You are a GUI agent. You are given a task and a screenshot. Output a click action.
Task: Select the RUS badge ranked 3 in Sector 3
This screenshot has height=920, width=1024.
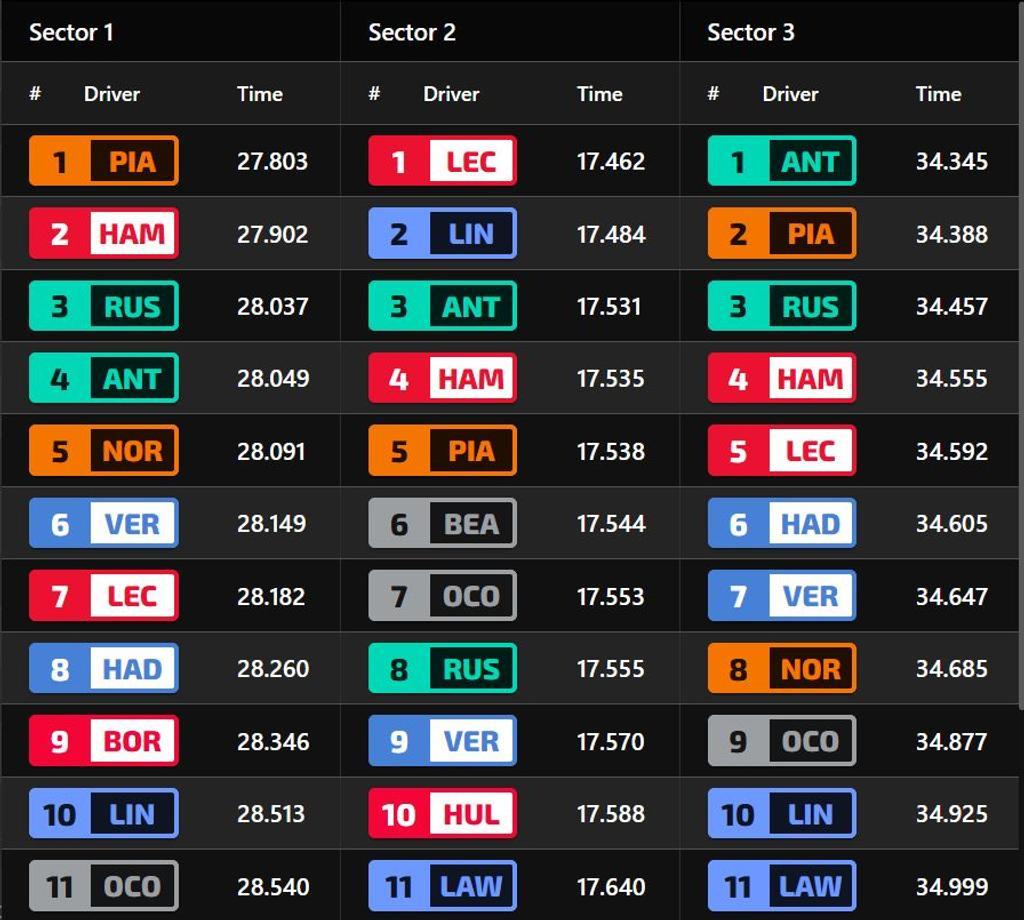pos(782,306)
